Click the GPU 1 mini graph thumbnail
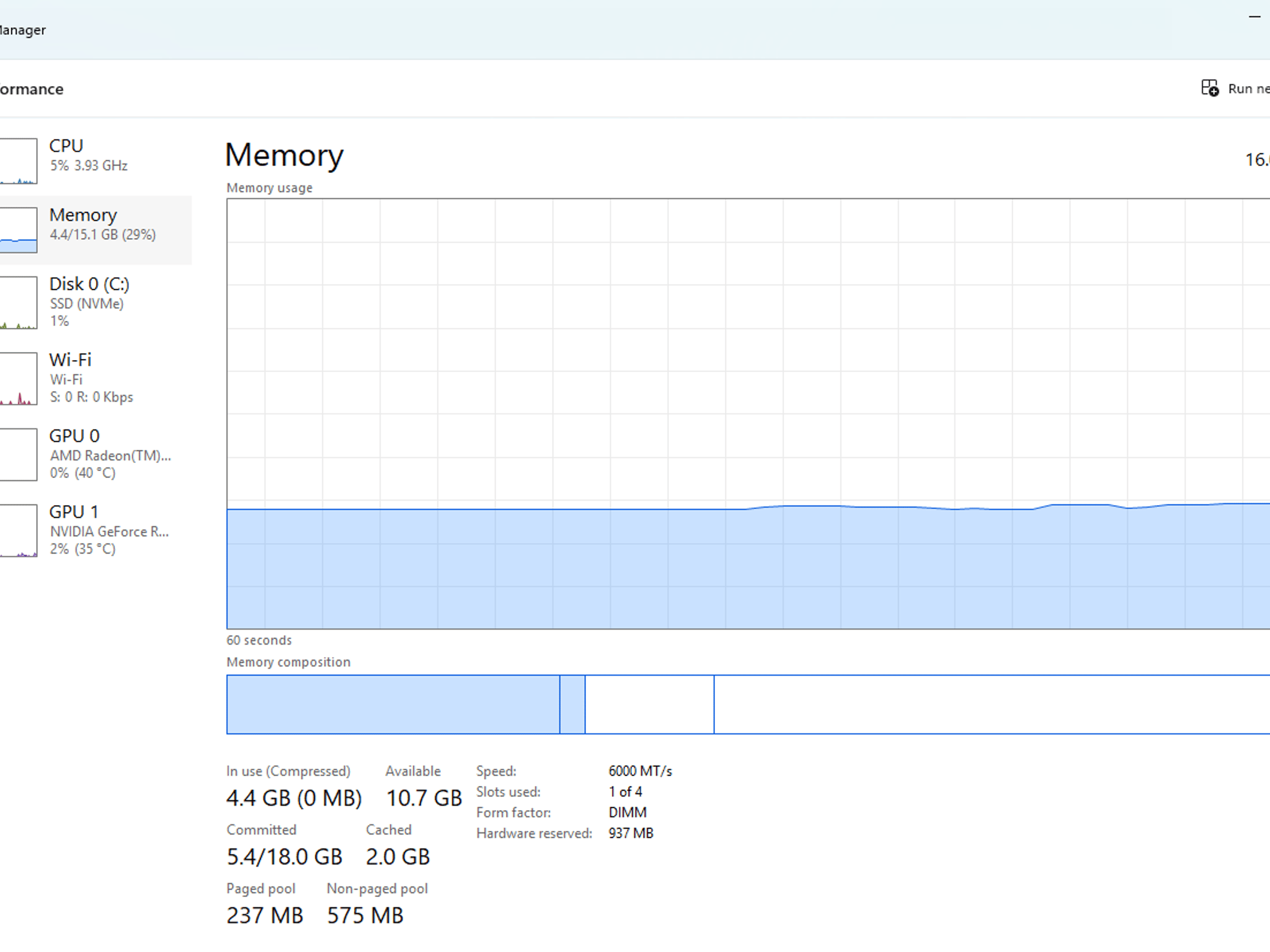1270x952 pixels. pos(18,531)
